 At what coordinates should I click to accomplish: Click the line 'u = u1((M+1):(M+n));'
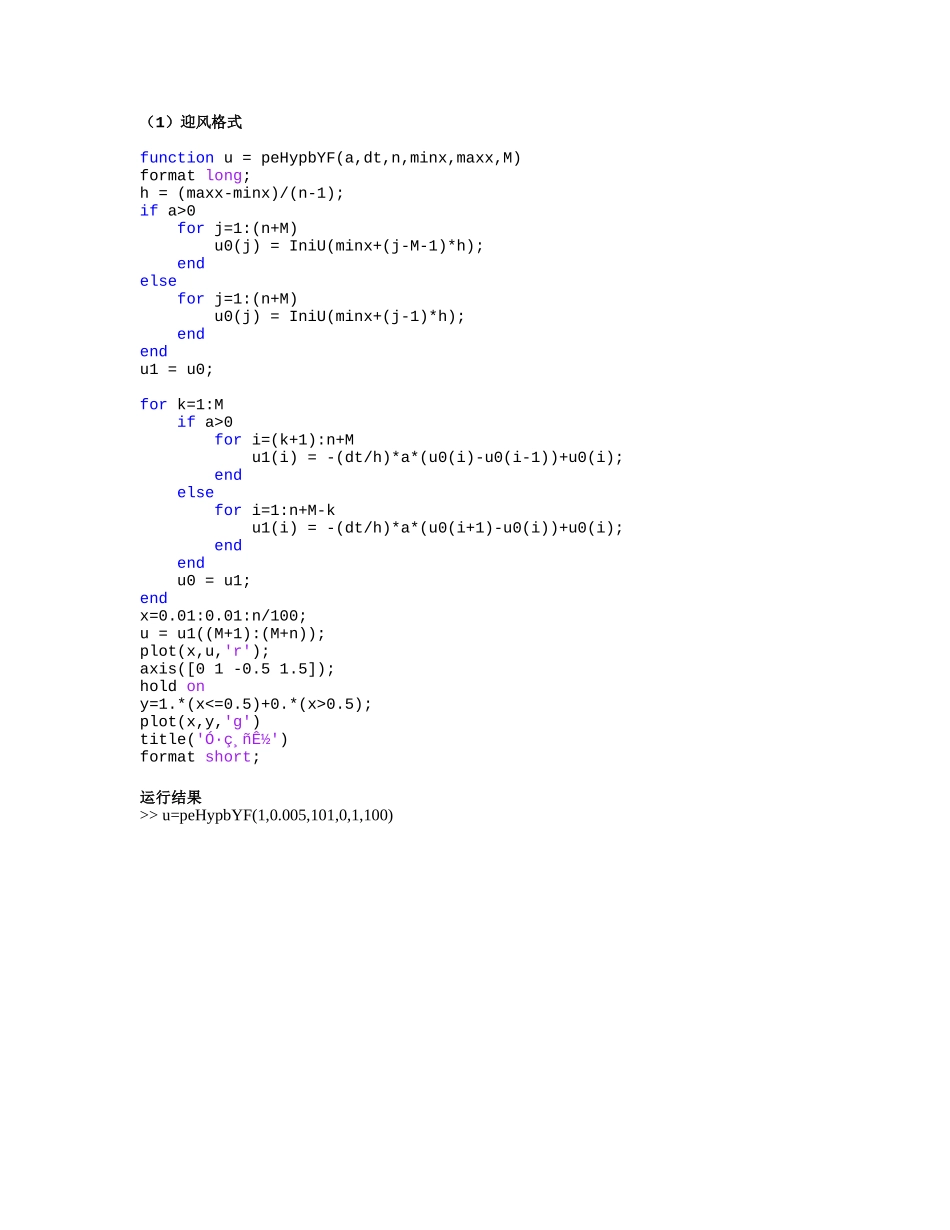(x=233, y=634)
